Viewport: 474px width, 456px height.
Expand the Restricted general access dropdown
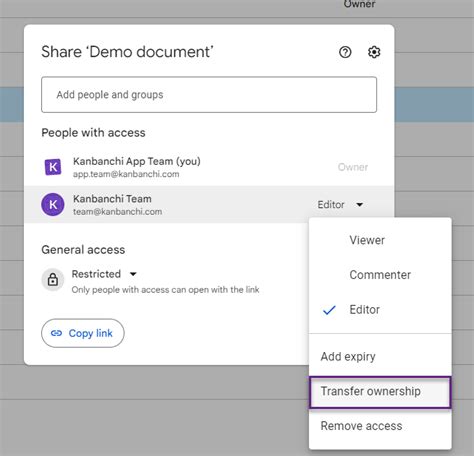tap(133, 274)
